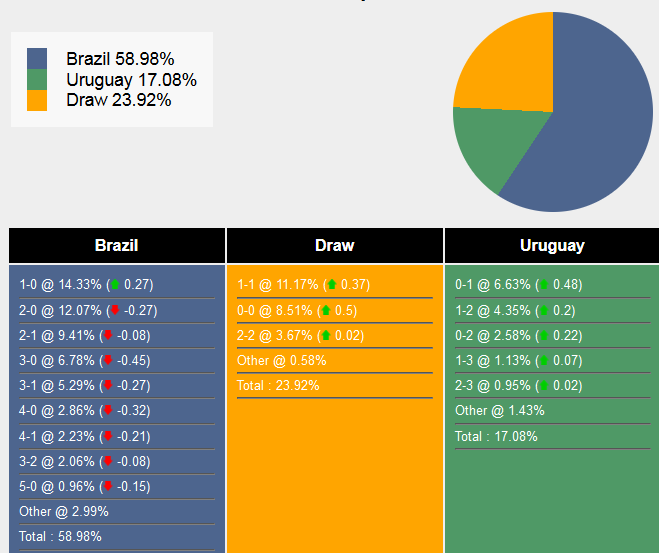Click the green up arrow beside 2-2 draw

click(325, 335)
